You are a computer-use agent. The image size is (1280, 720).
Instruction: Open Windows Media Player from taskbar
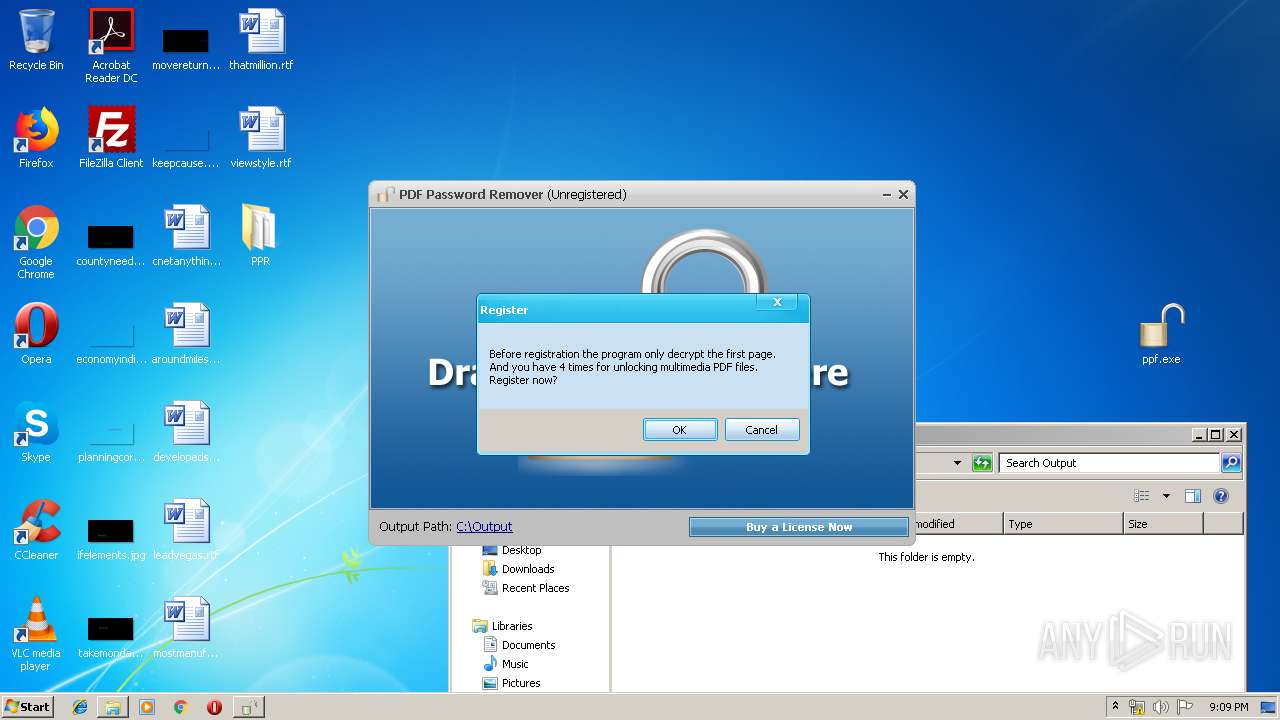[x=147, y=707]
